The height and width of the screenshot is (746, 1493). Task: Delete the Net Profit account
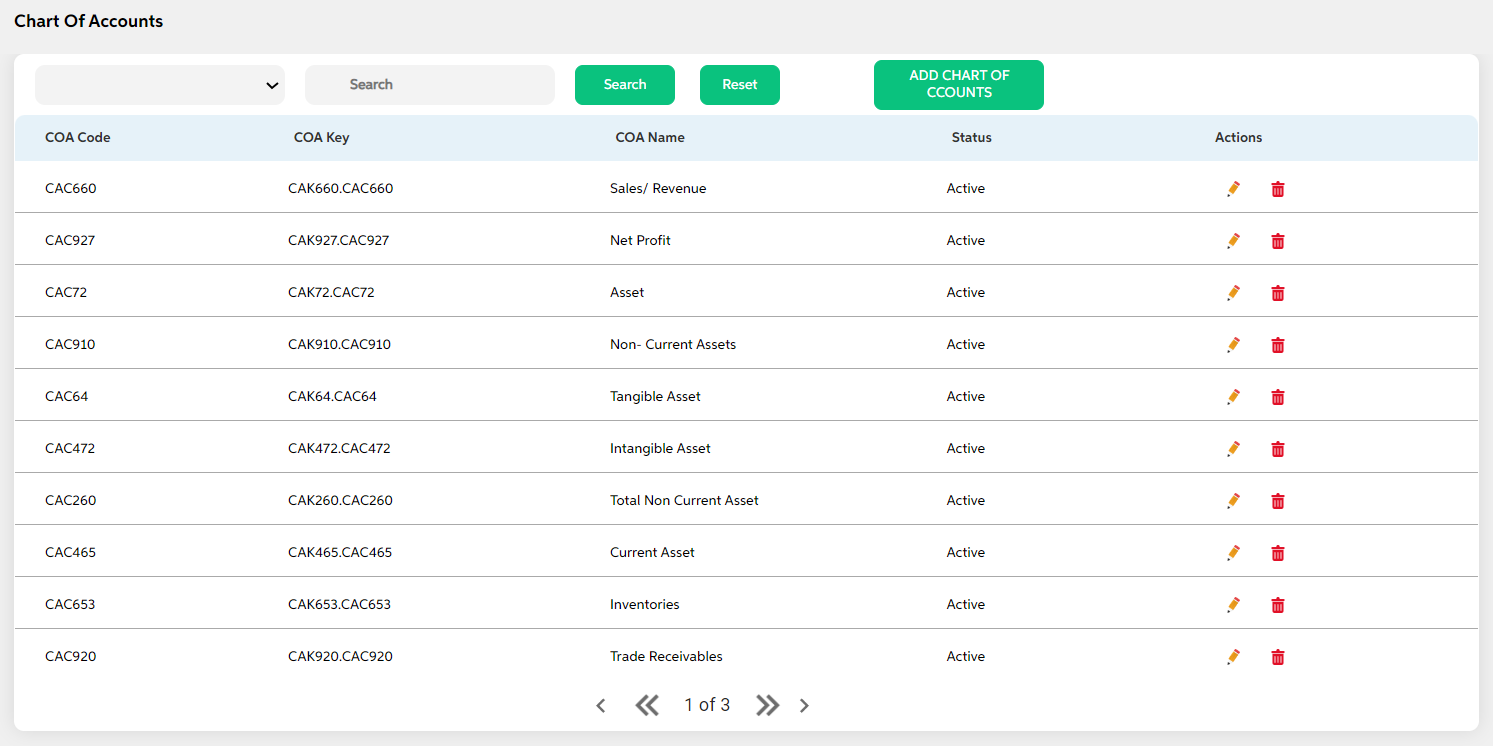click(x=1277, y=241)
